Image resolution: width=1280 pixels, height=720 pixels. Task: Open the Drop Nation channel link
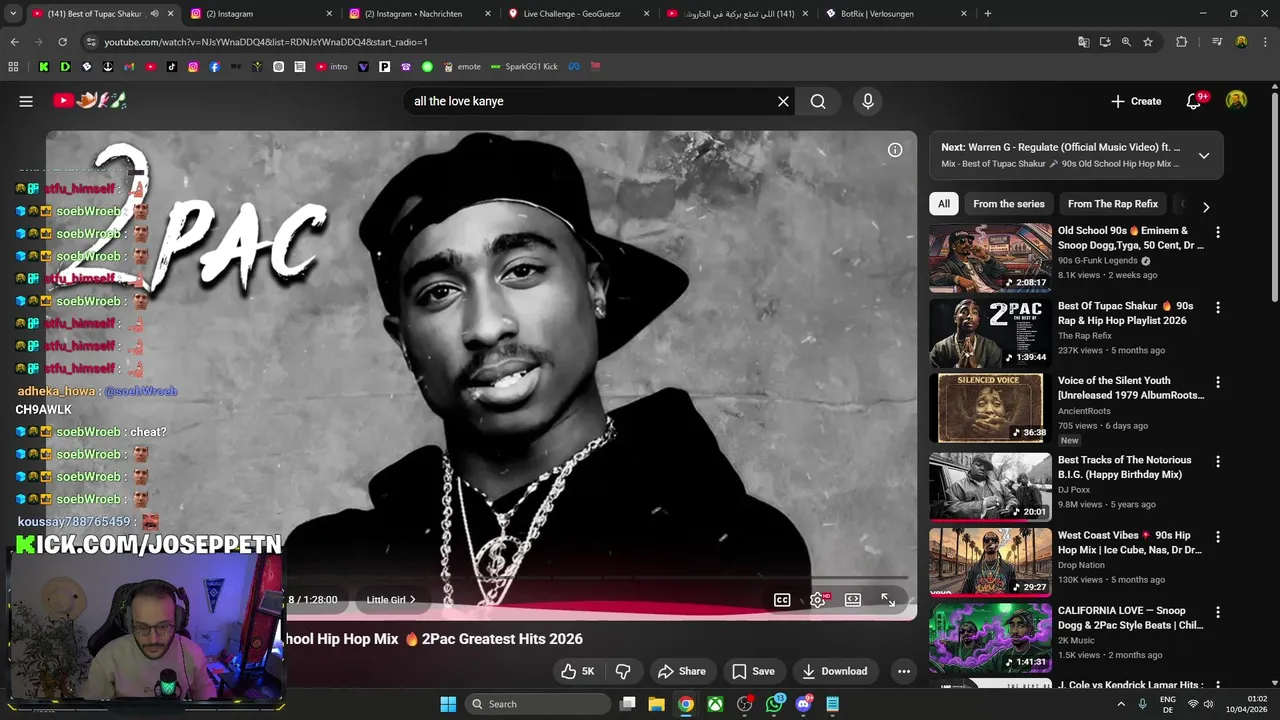click(1081, 565)
